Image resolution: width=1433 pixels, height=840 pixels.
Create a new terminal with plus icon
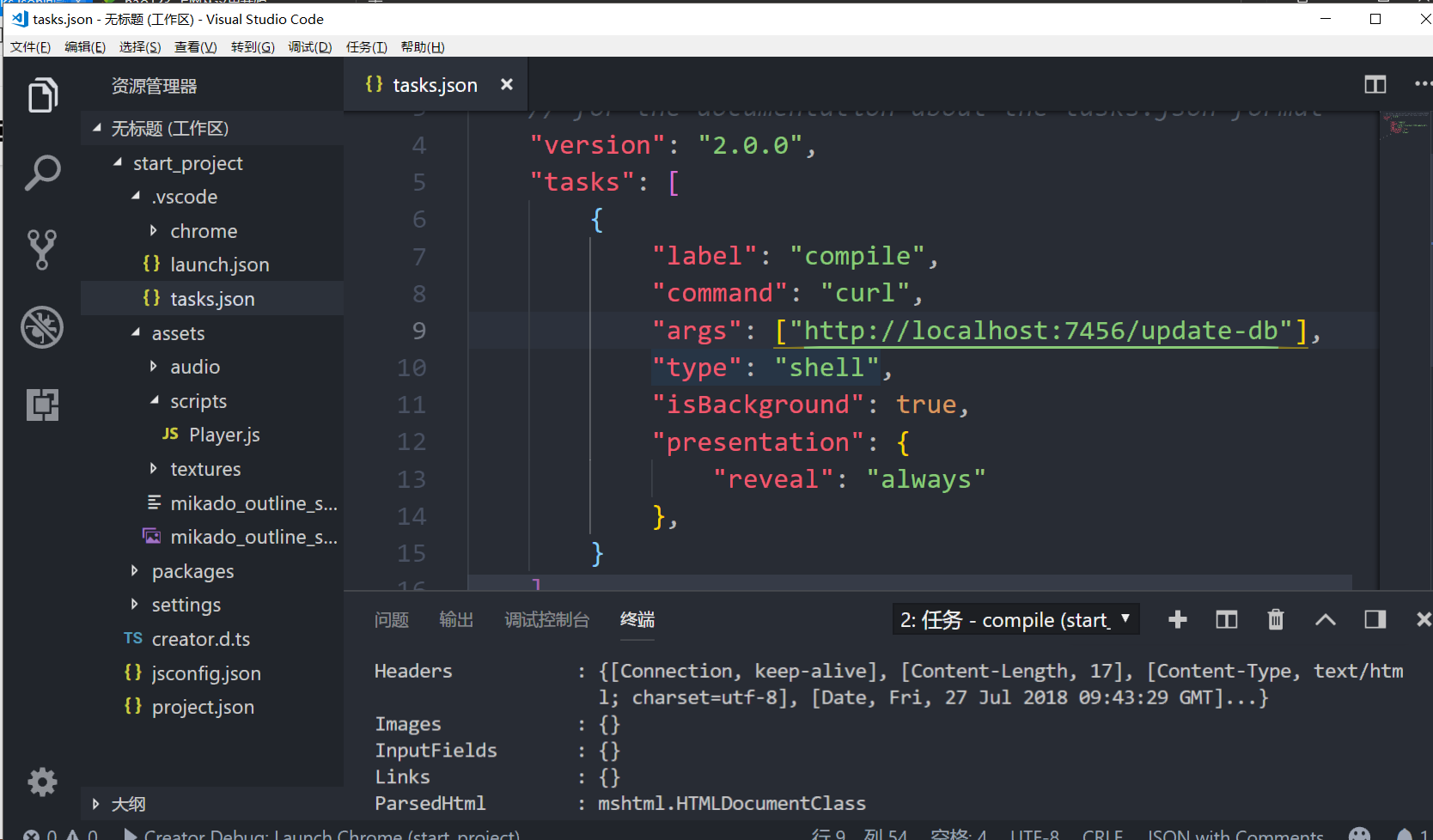[x=1178, y=619]
